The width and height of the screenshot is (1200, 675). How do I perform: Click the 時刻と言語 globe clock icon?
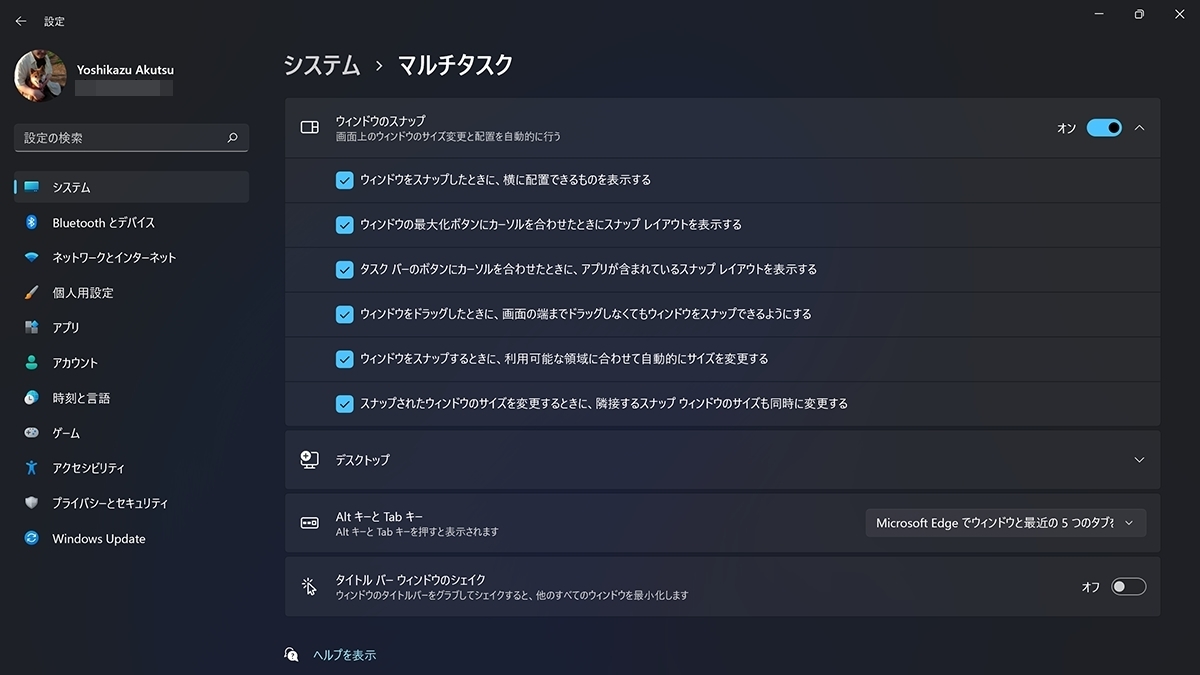click(x=31, y=398)
